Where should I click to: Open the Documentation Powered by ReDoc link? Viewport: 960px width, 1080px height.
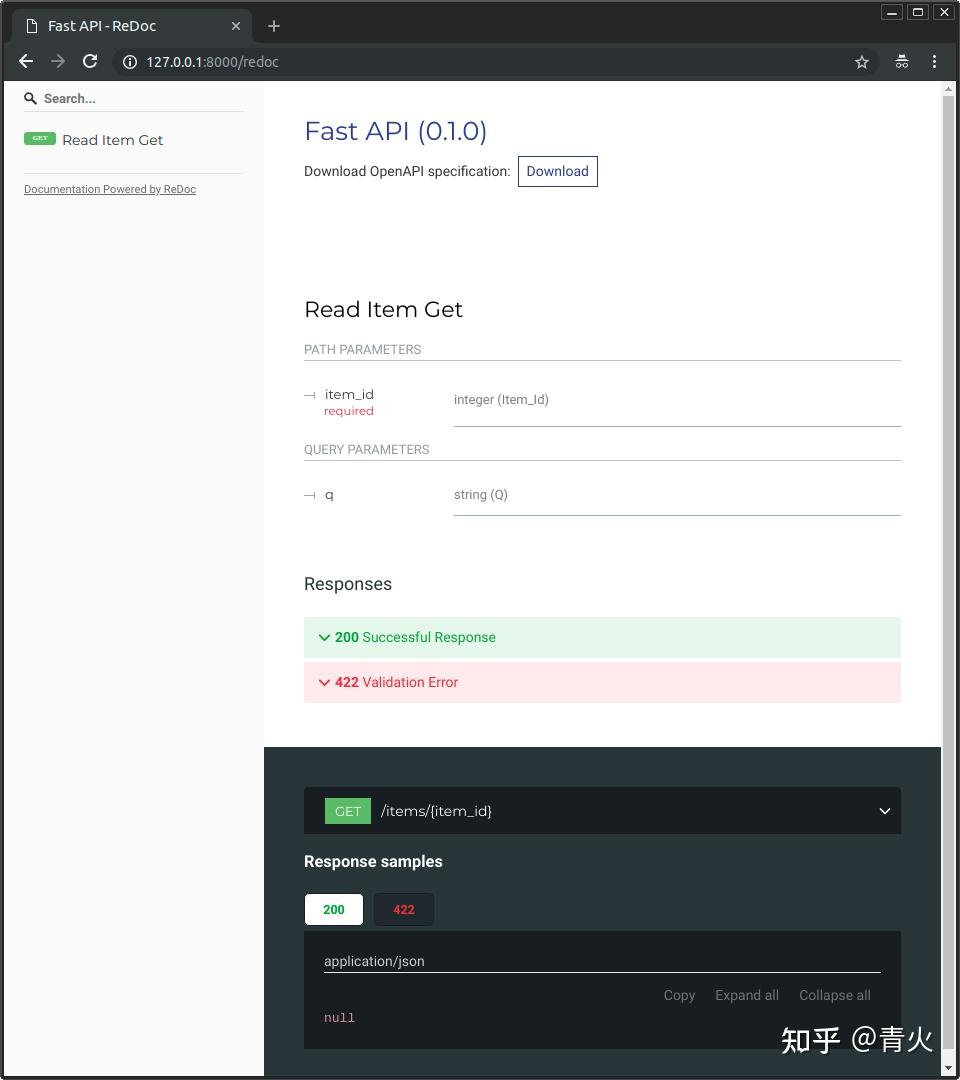[x=110, y=189]
